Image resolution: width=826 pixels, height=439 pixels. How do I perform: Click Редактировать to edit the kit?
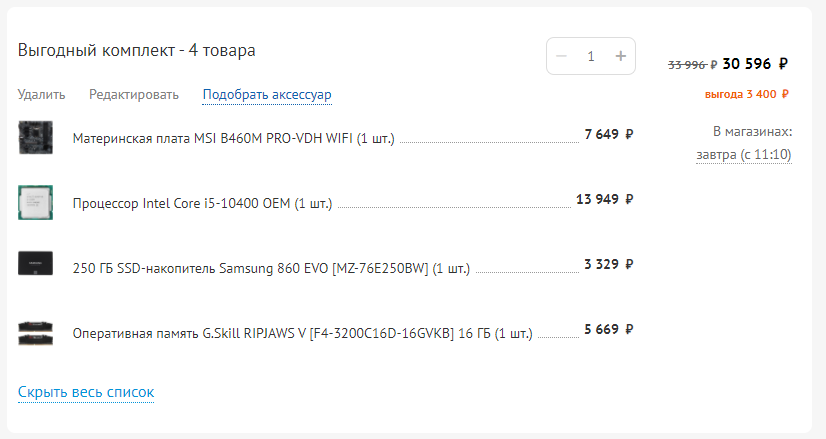(x=134, y=95)
